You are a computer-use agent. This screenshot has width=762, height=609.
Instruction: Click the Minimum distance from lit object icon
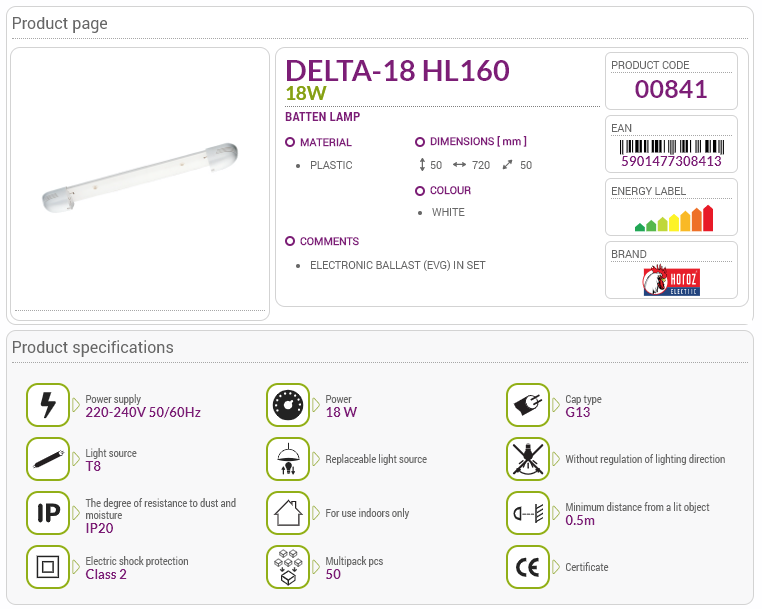pos(528,513)
